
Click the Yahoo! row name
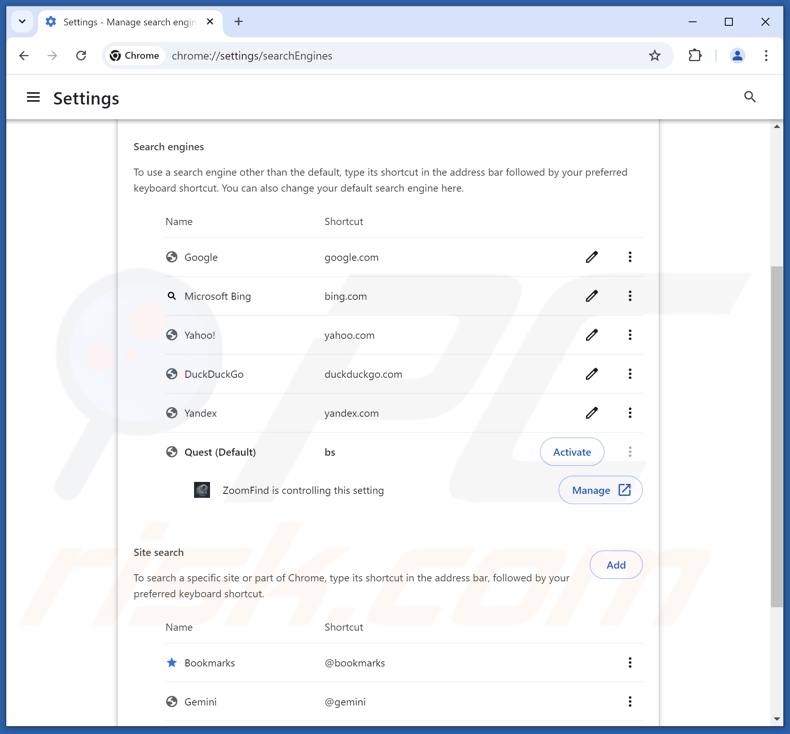click(x=200, y=335)
